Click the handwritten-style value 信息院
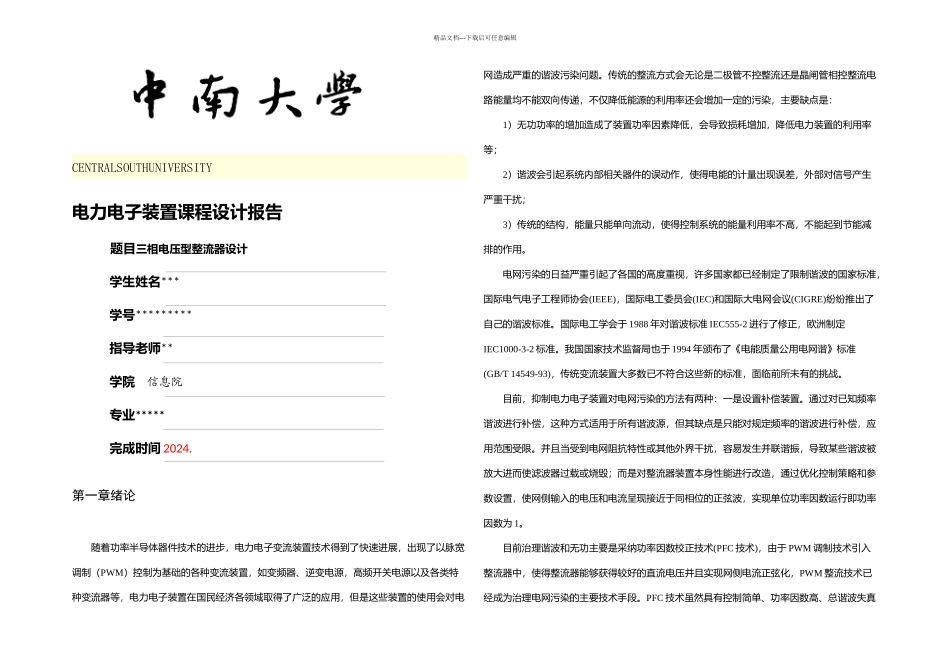The height and width of the screenshot is (672, 950). [x=165, y=382]
